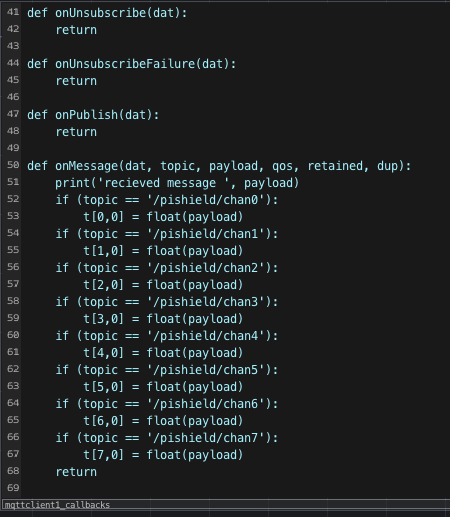Click the onMessage function definition line

[x=219, y=166]
